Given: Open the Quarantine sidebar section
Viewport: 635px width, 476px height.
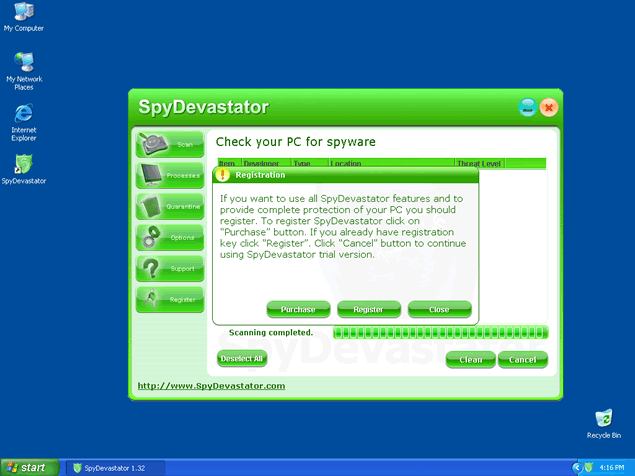Looking at the screenshot, I should point(170,207).
